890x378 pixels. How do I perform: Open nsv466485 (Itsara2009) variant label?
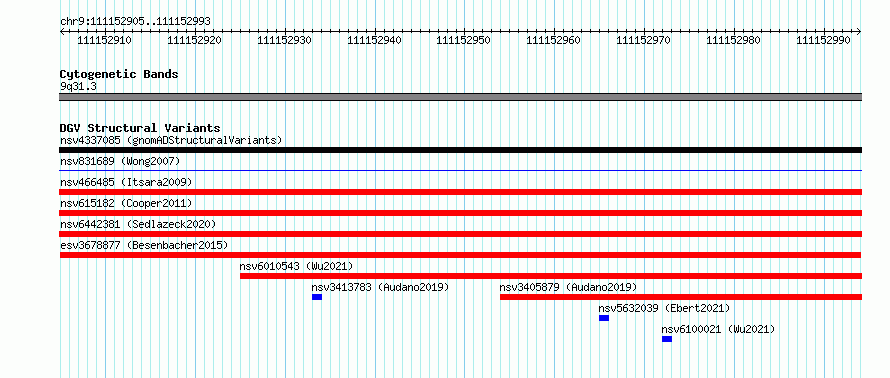point(126,182)
